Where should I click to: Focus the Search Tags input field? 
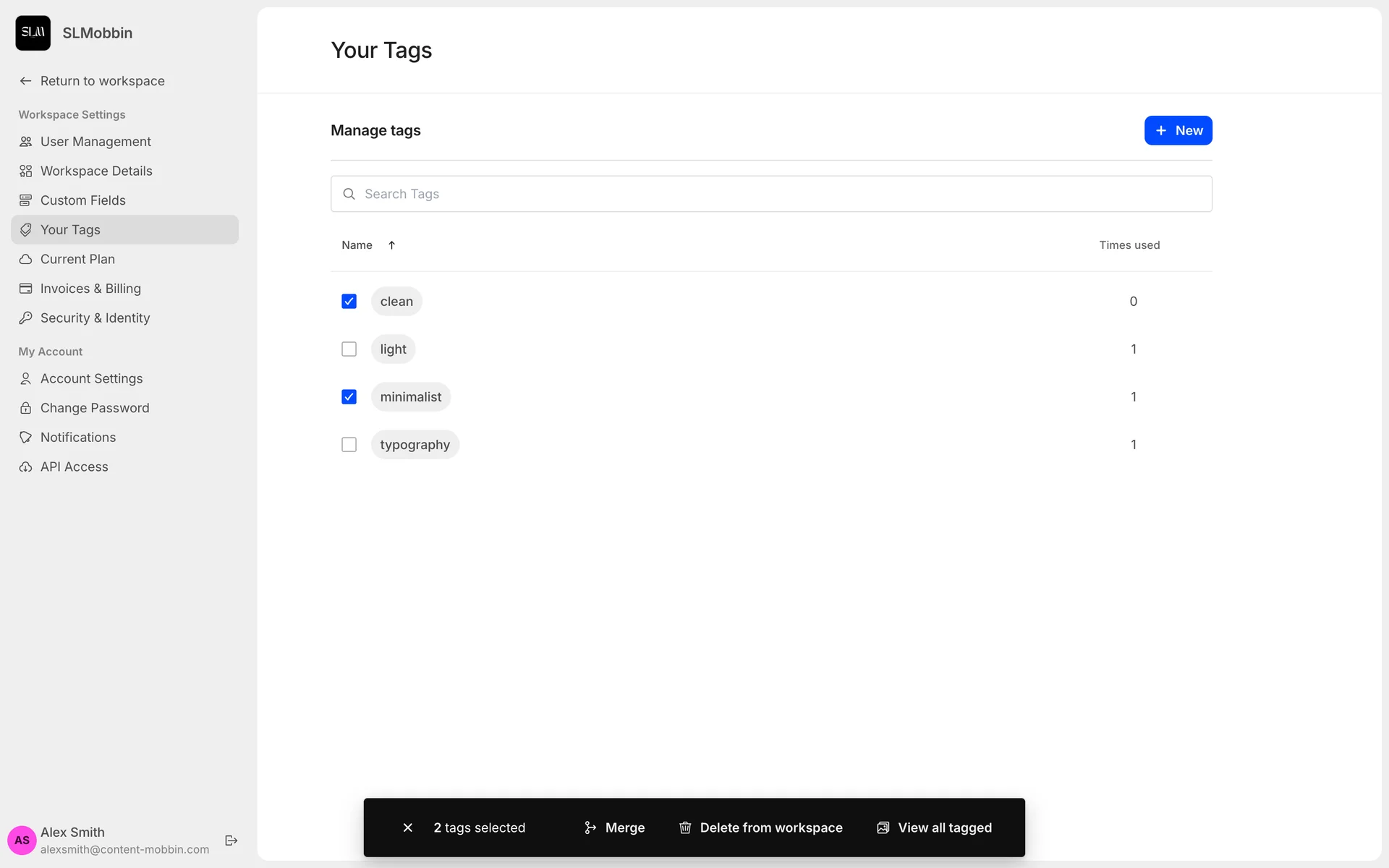(x=771, y=194)
